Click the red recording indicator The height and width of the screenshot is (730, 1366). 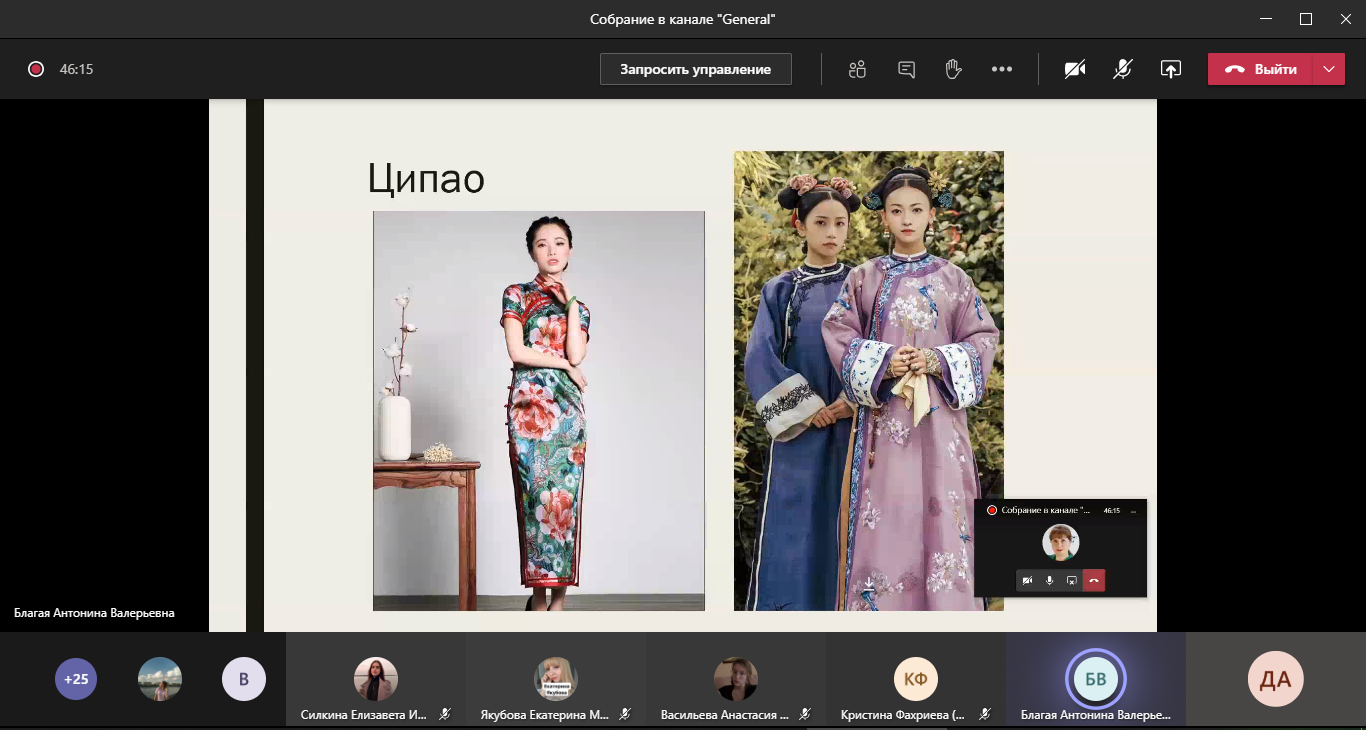pos(36,69)
